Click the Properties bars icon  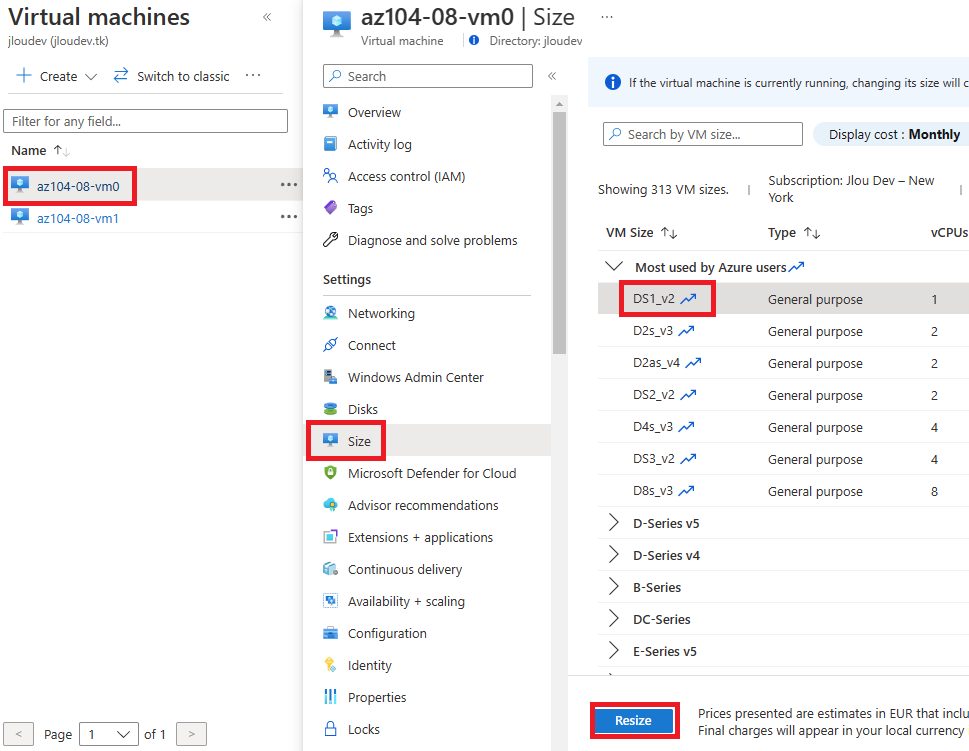(x=331, y=697)
